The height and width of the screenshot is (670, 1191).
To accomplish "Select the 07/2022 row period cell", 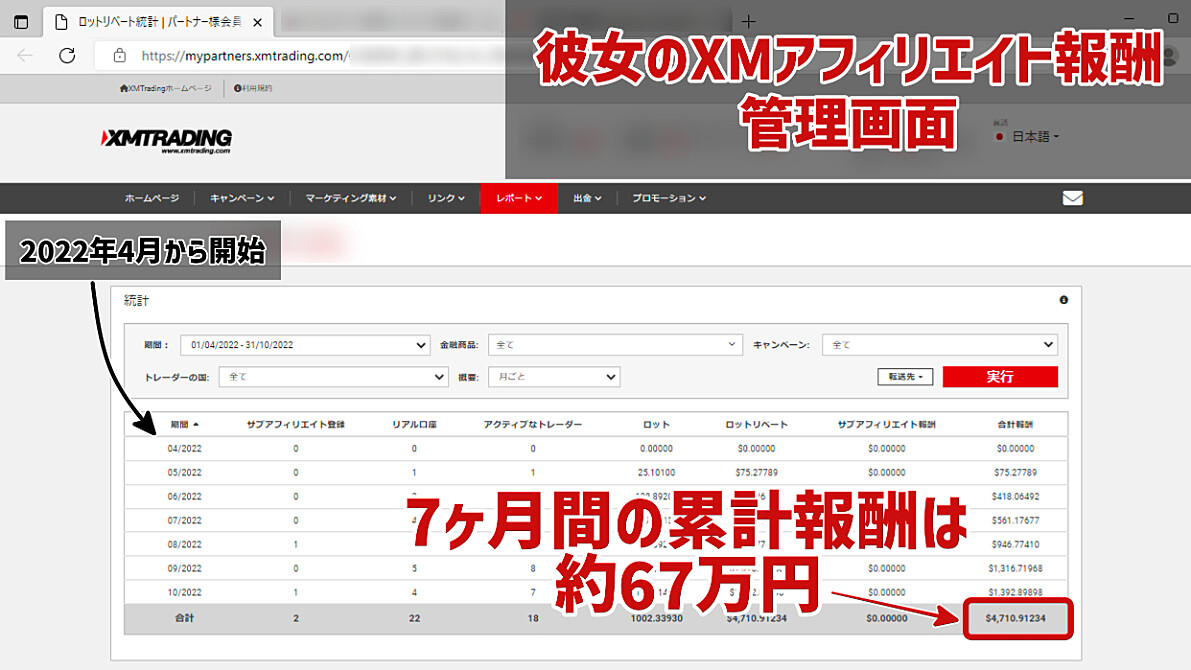I will (x=185, y=520).
